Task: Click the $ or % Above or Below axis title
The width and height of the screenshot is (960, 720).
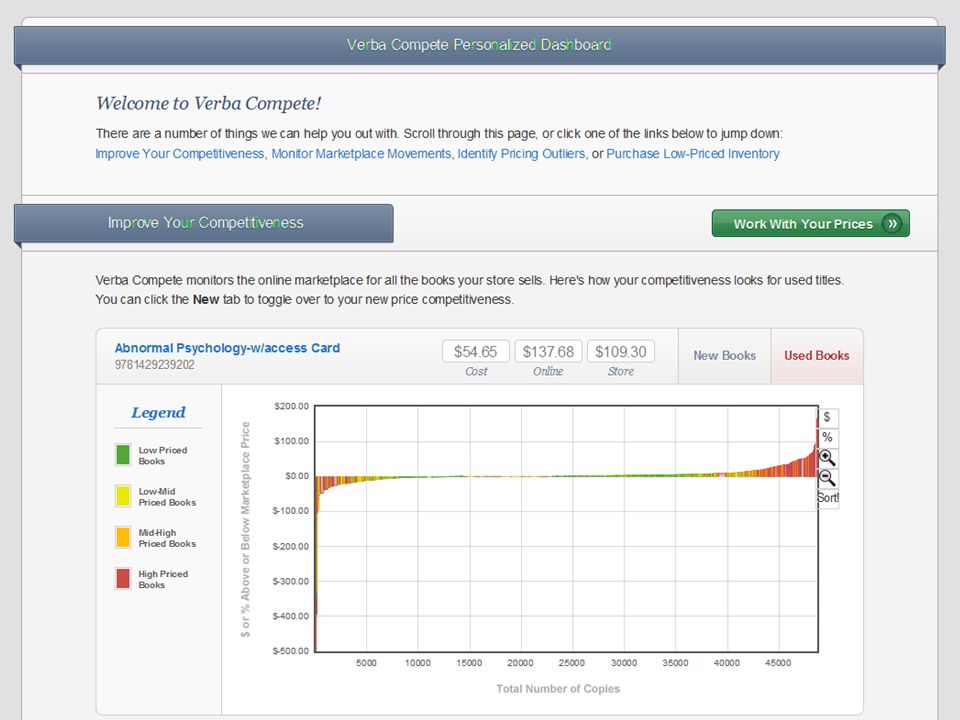Action: (246, 530)
